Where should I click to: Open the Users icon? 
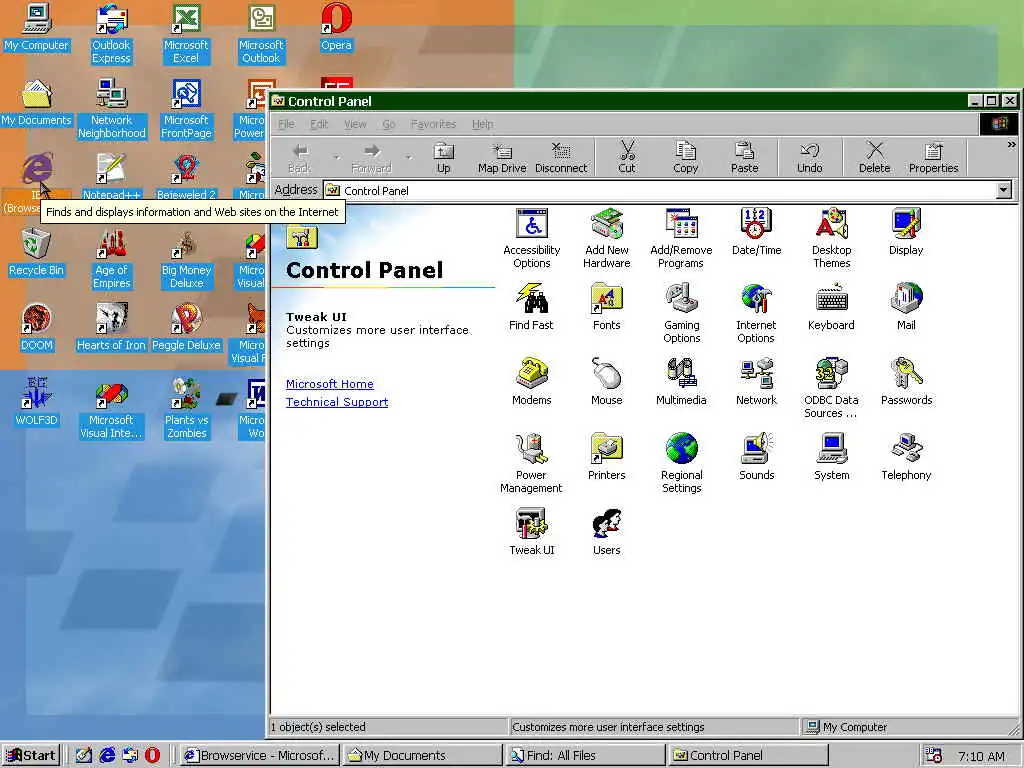[x=607, y=532]
